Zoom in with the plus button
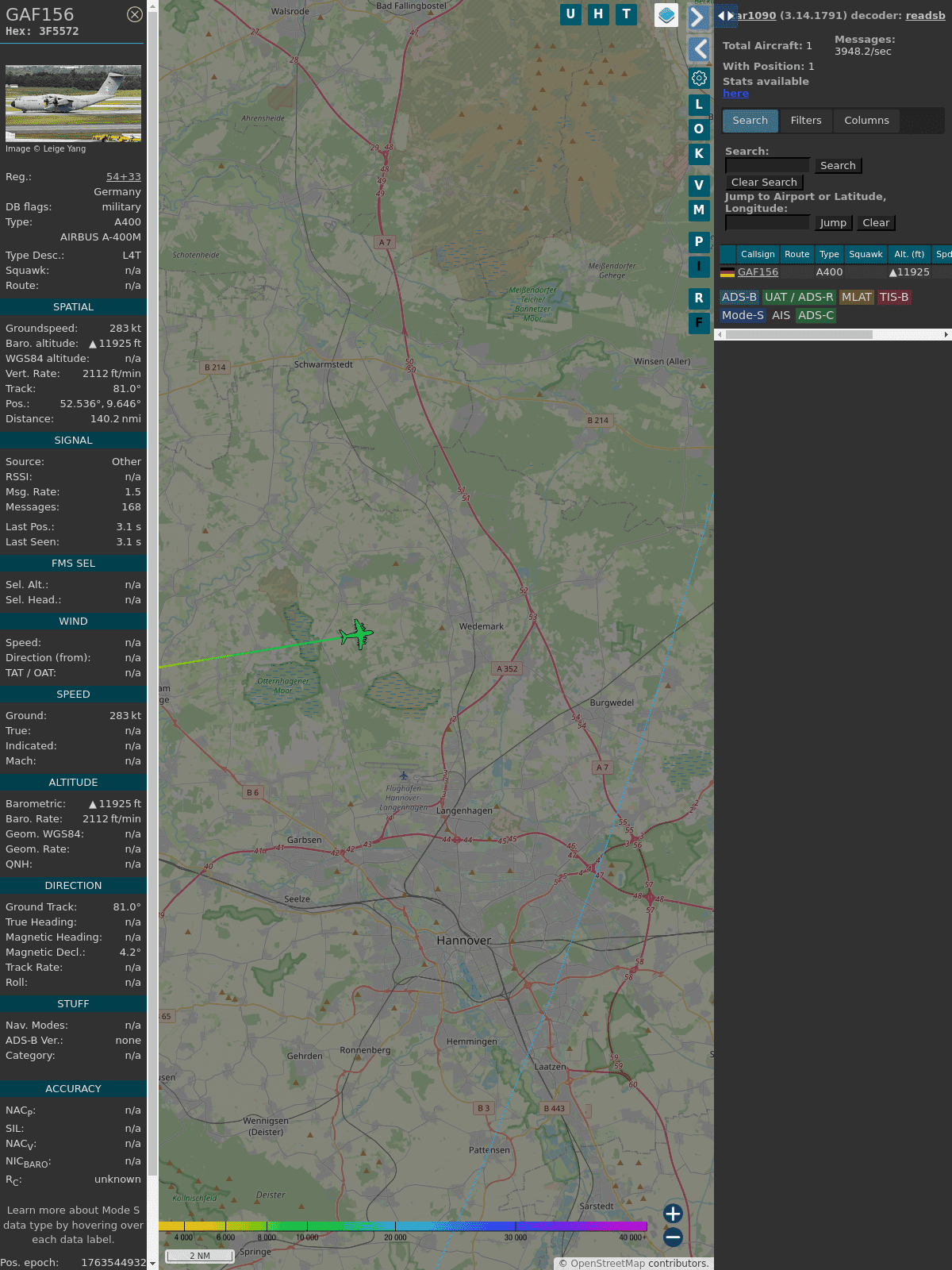Image resolution: width=952 pixels, height=1270 pixels. (673, 1213)
